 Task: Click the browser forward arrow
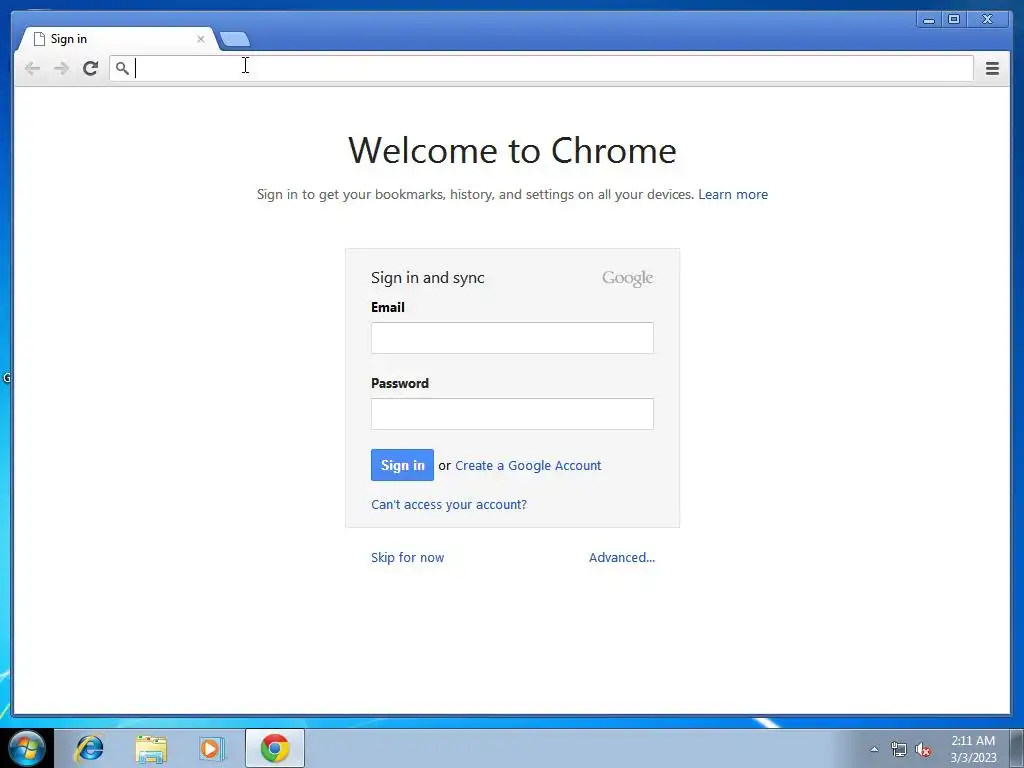pyautogui.click(x=61, y=68)
